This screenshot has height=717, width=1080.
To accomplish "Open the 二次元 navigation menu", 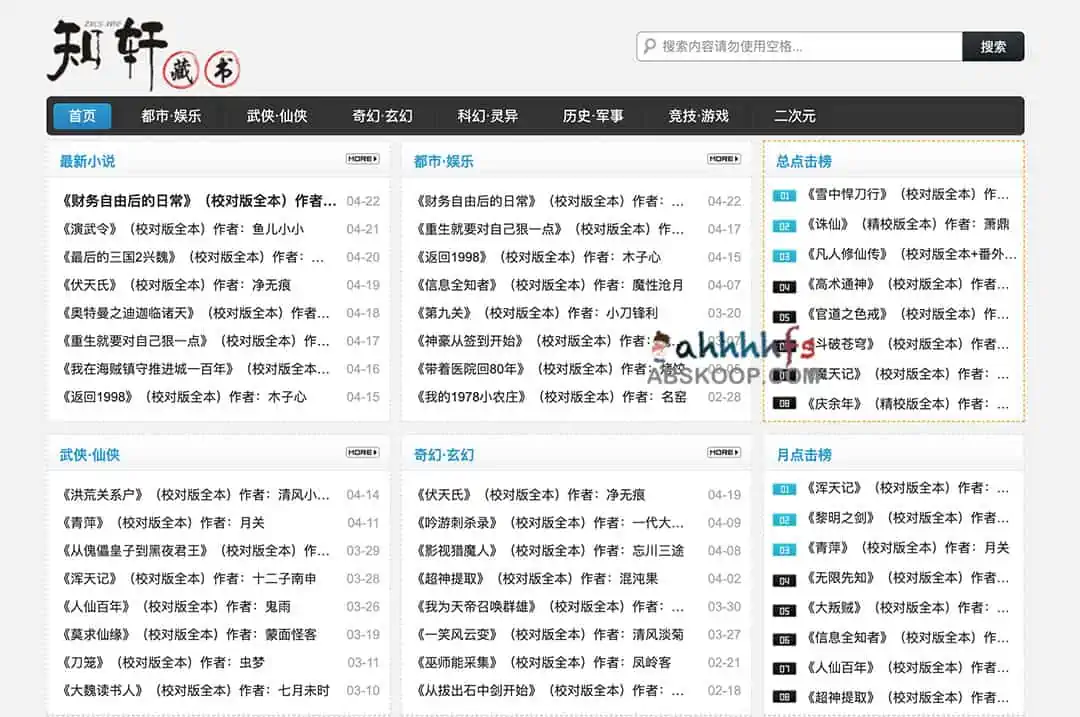I will click(794, 116).
